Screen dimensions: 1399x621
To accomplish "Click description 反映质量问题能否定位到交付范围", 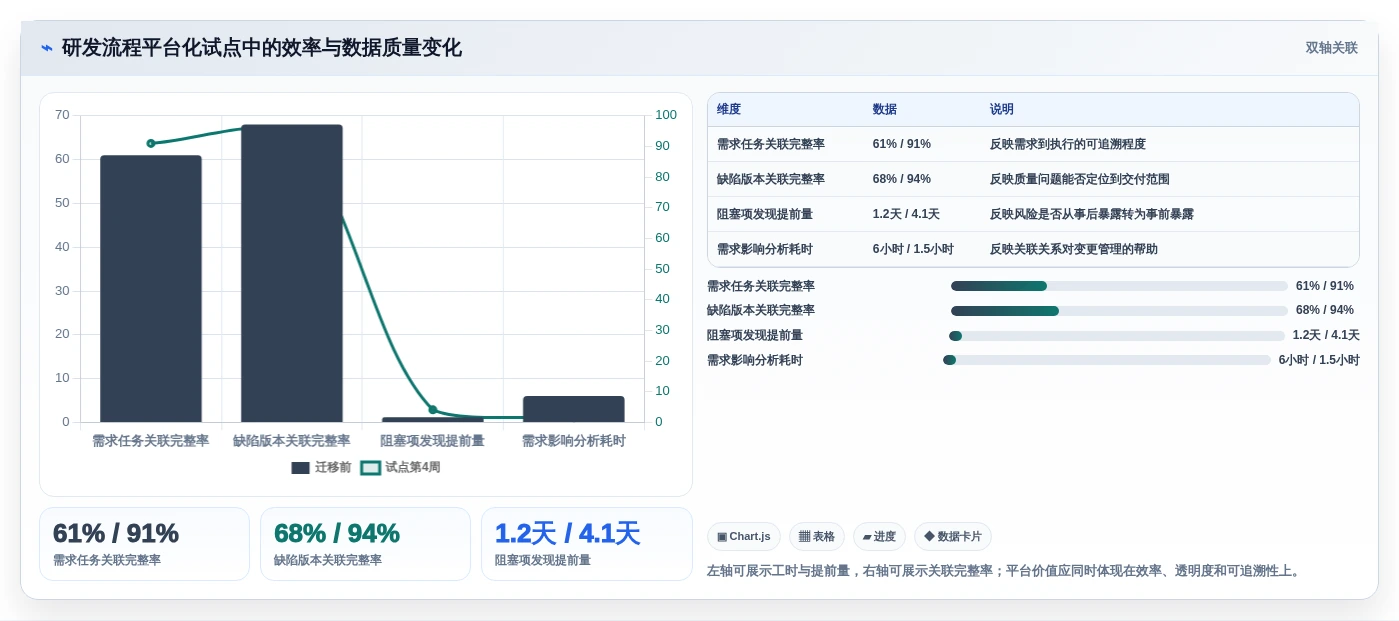I will point(1080,179).
